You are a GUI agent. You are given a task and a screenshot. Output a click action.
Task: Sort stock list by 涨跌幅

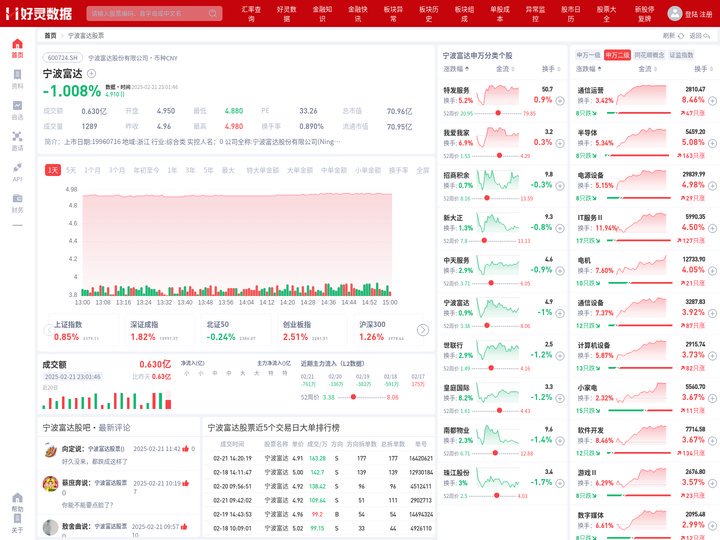[456, 69]
